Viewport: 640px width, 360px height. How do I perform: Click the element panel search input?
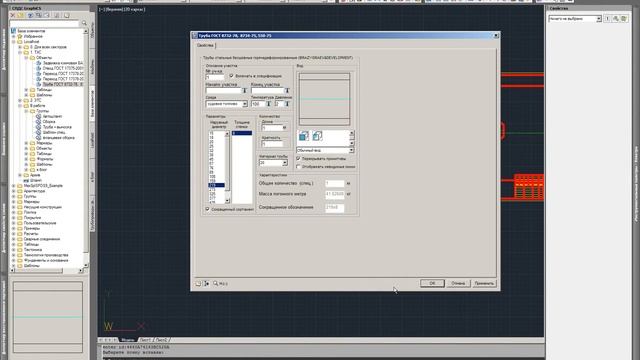tap(45, 24)
